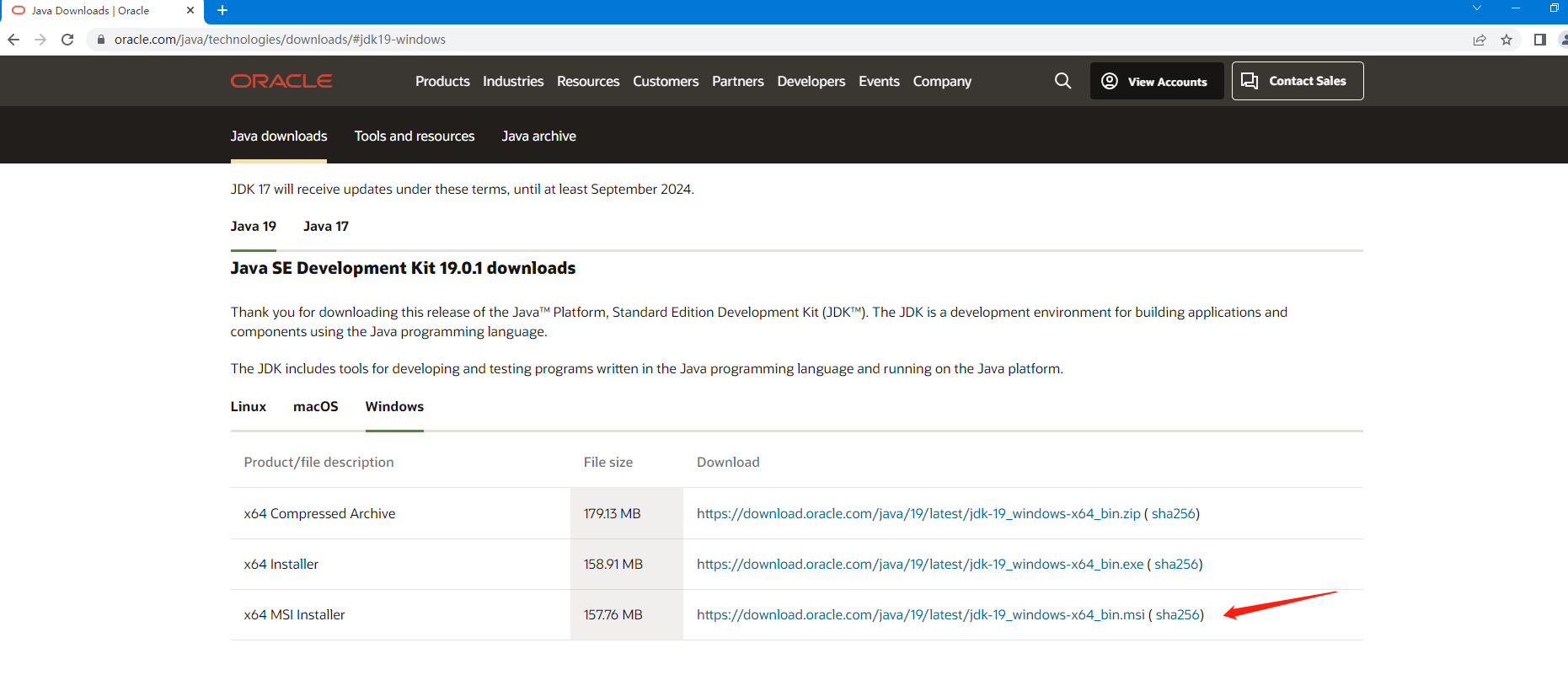Screen dimensions: 1568x691
Task: Click the 'Download' column header
Action: point(728,462)
